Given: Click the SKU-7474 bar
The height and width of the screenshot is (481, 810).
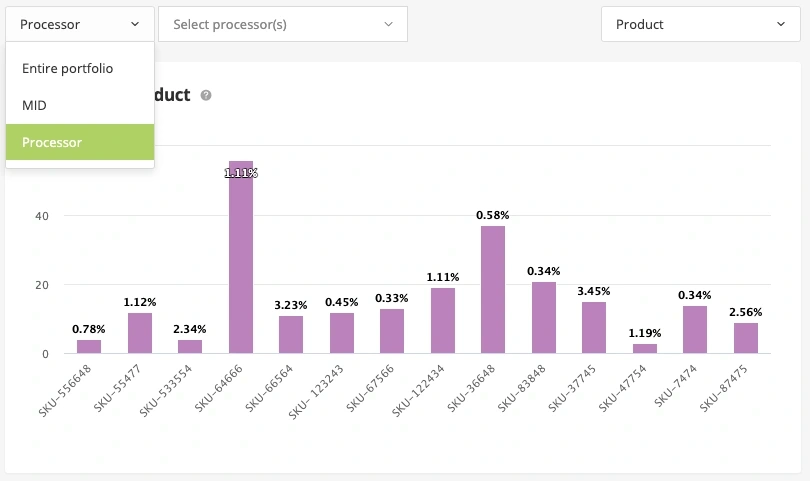Looking at the screenshot, I should click(695, 330).
